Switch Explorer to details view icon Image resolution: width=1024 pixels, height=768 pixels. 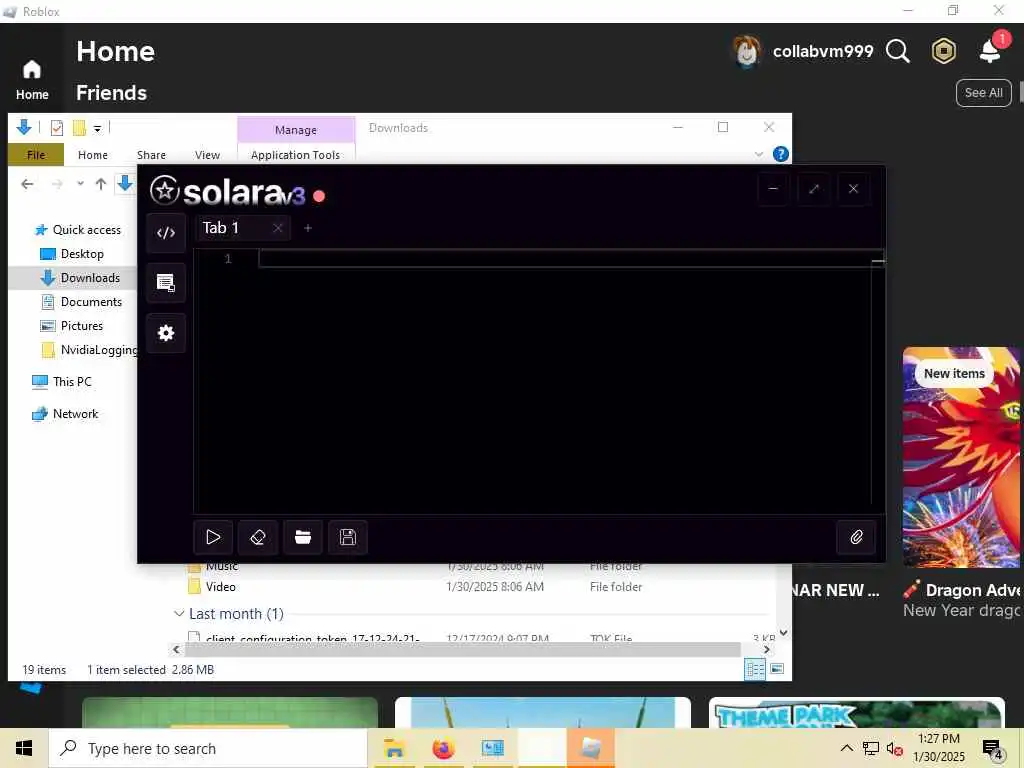(x=755, y=669)
